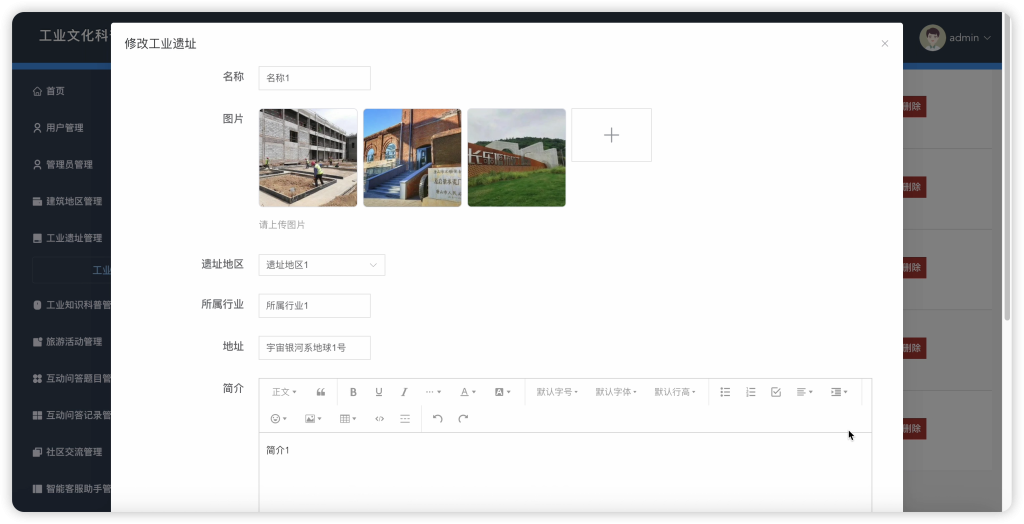
Task: Select the construction site building thumbnail
Action: click(308, 157)
